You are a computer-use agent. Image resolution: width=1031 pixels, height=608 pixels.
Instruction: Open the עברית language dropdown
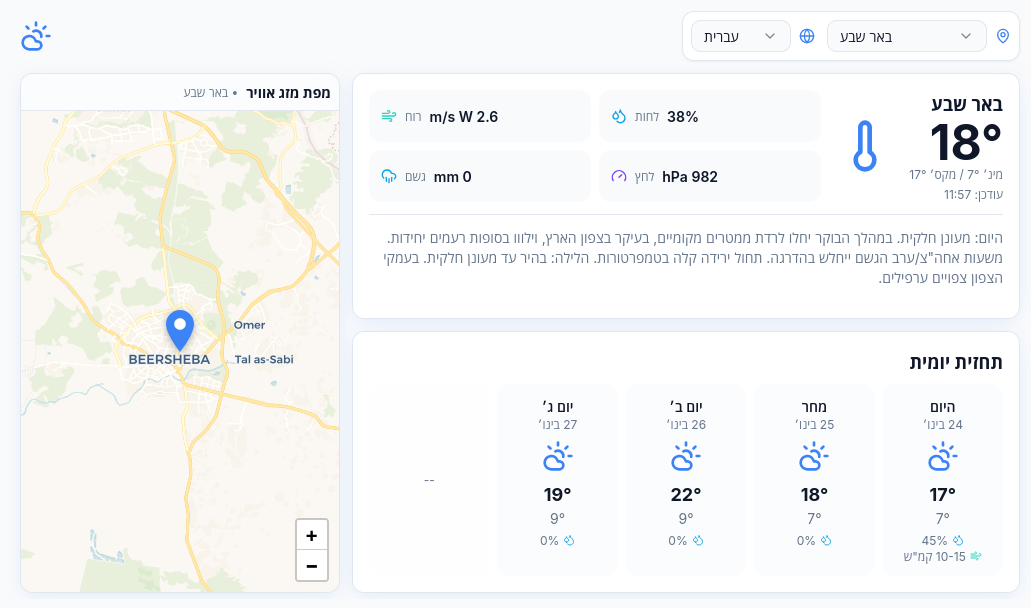coord(740,36)
